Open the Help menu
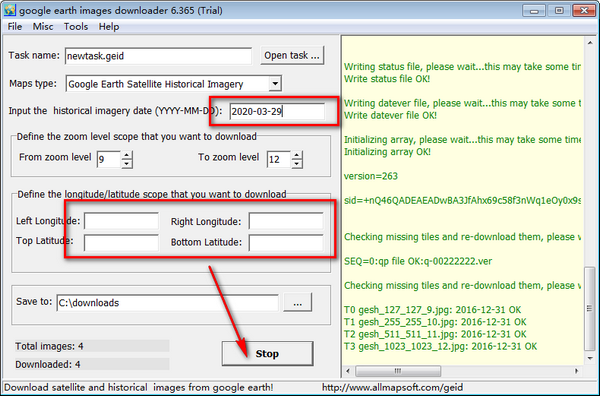 click(109, 27)
